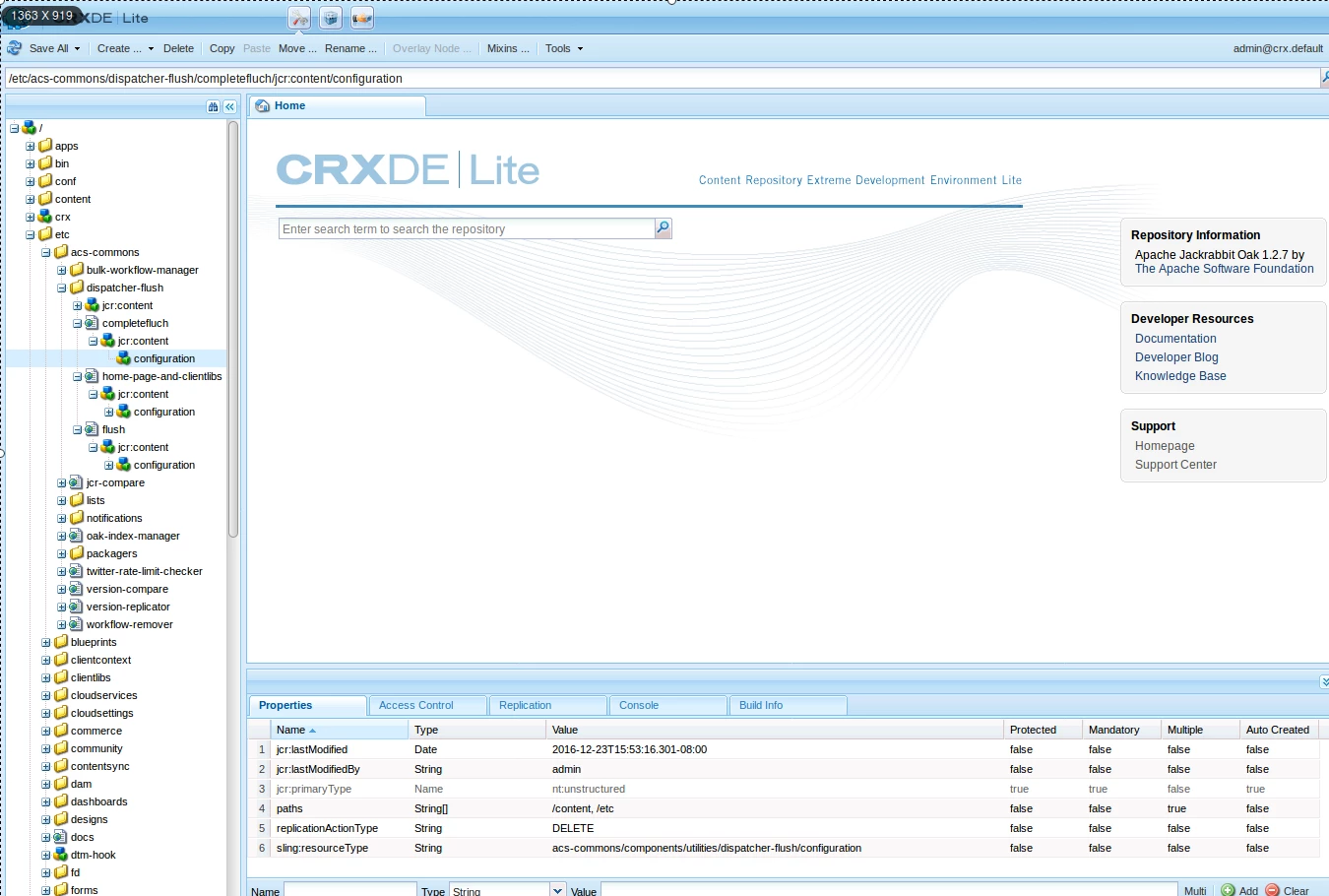Screen dimensions: 1329x896
Task: Select the Properties tab
Action: coord(307,705)
